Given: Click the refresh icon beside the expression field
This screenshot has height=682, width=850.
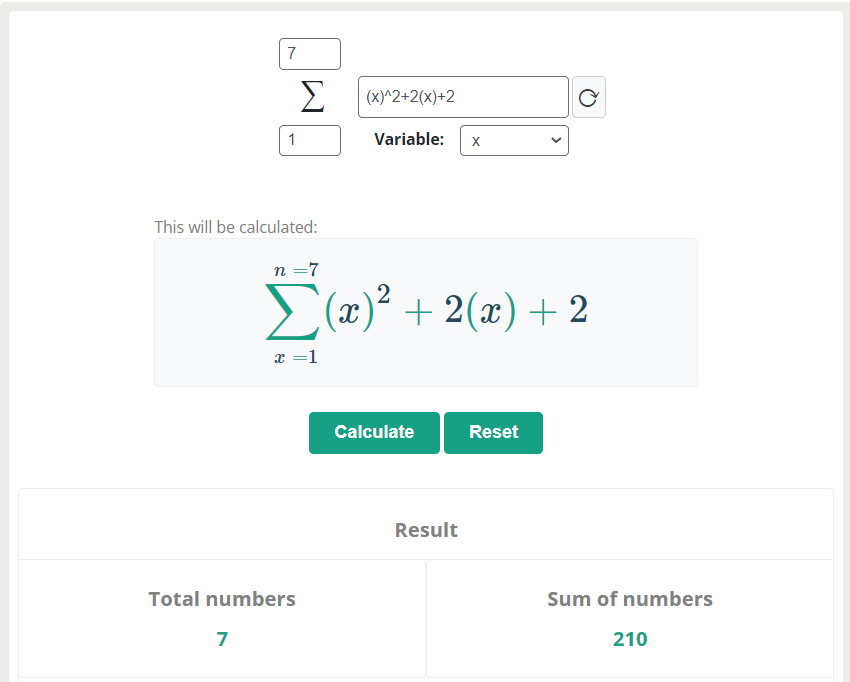Looking at the screenshot, I should (x=589, y=97).
